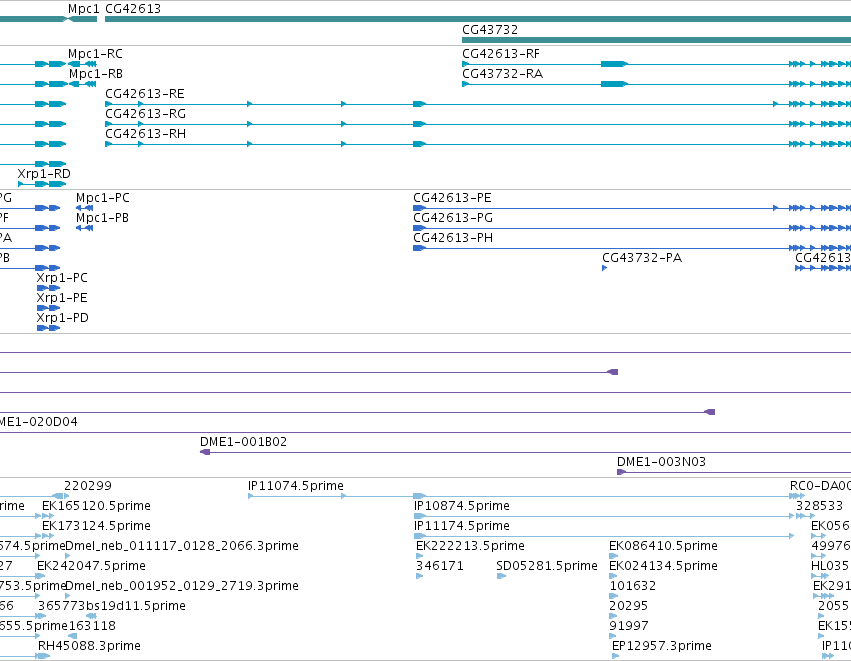Click Dmel_neb_001952_0129_2719.3prime label

tap(182, 586)
